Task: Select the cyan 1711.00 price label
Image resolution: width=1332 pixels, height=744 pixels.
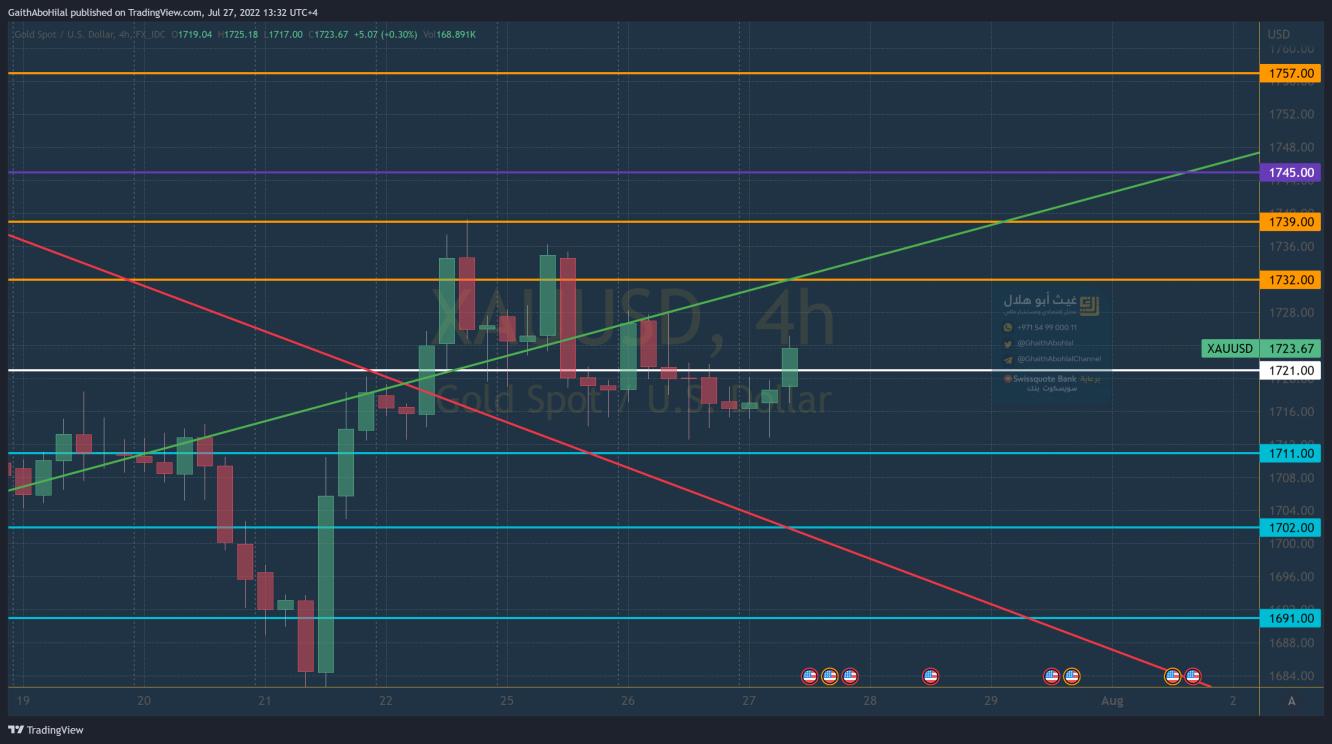Action: tap(1290, 453)
